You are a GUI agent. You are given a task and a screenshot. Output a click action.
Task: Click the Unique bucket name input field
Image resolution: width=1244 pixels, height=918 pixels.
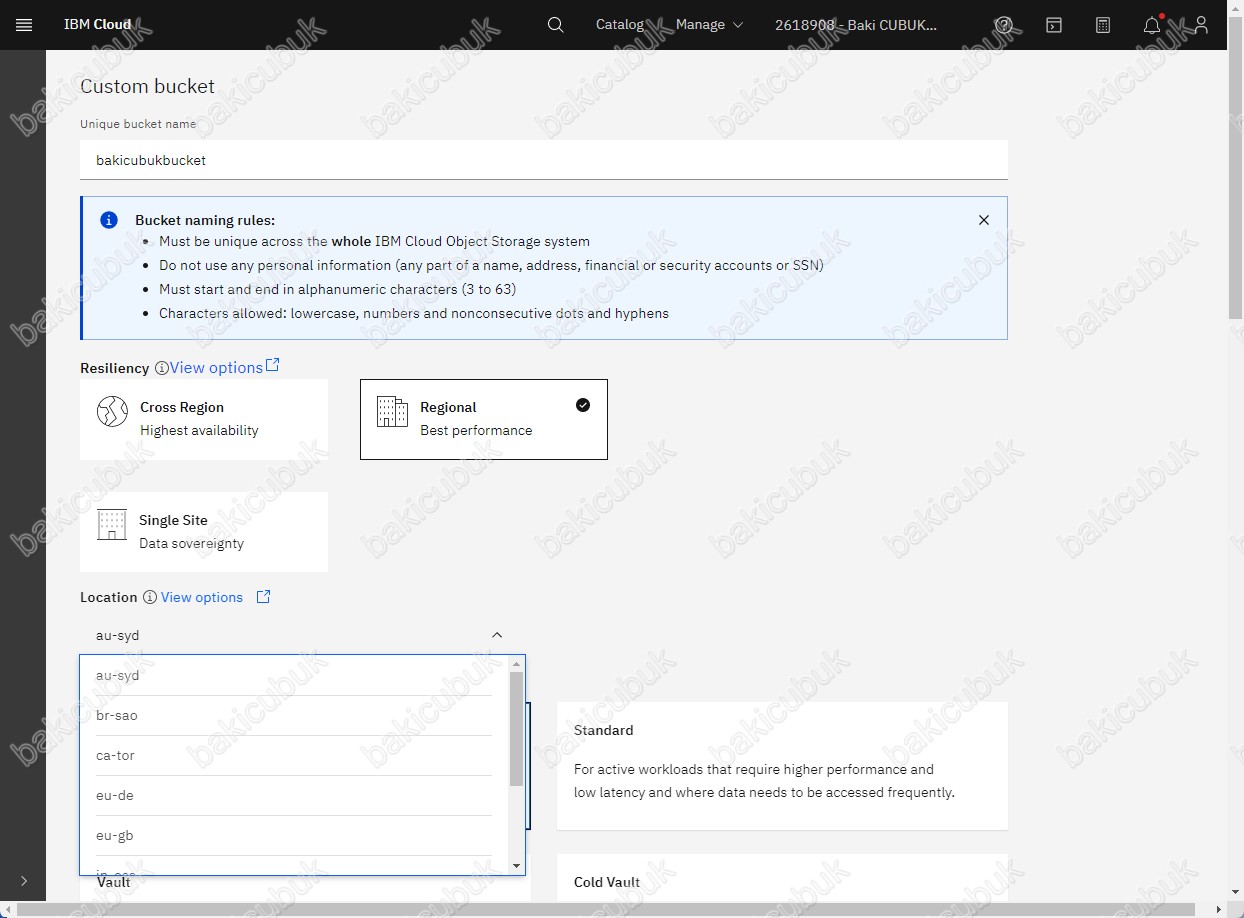coord(544,160)
